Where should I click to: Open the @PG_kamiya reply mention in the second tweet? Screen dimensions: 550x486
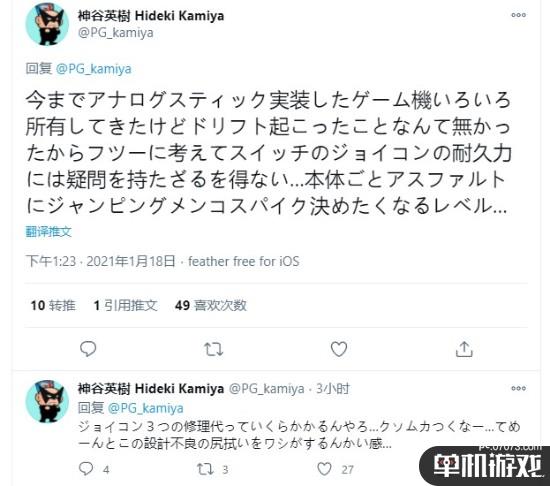pos(146,408)
